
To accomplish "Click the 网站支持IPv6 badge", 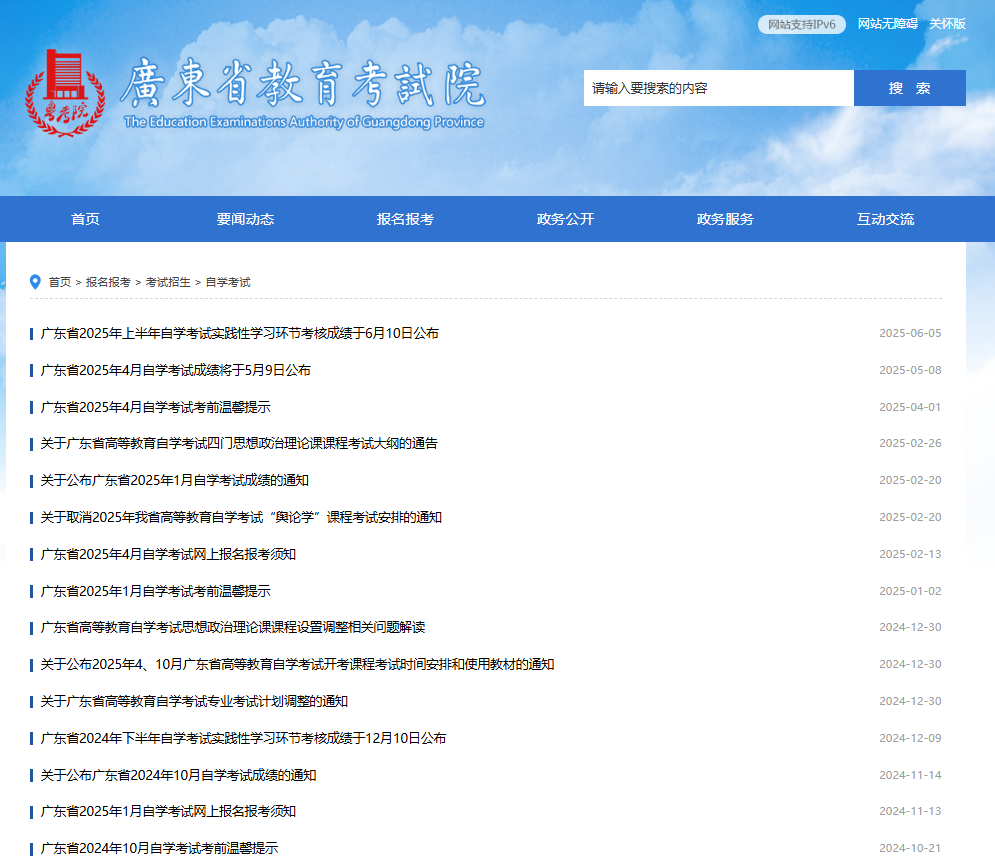I will [x=802, y=24].
